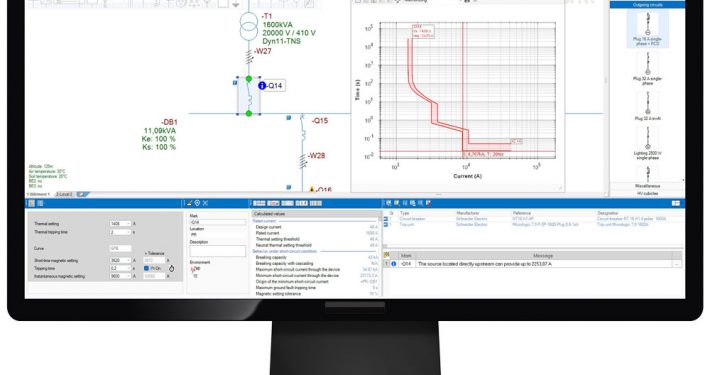The height and width of the screenshot is (375, 710).
Task: Pick the Plug 32 A single phase symbol
Action: point(647,68)
